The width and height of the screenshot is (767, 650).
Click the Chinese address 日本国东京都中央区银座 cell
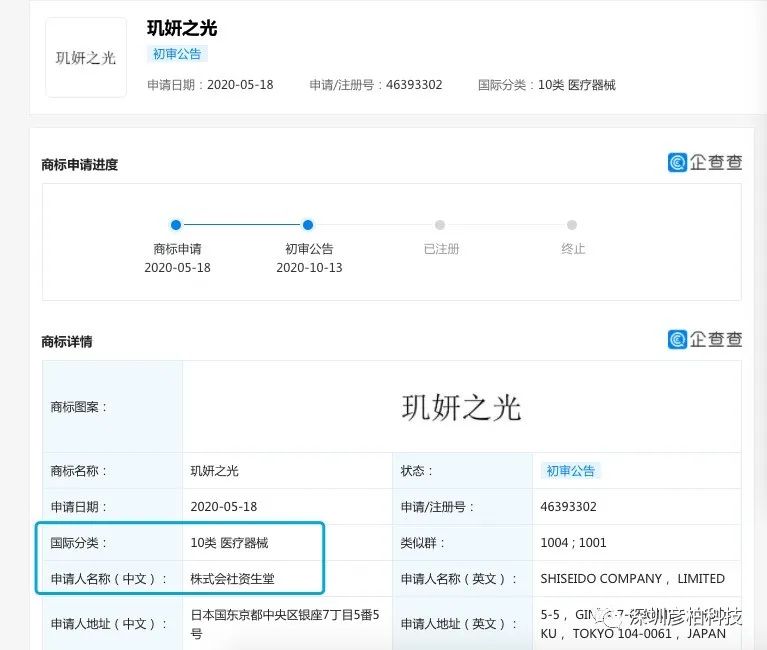(288, 624)
